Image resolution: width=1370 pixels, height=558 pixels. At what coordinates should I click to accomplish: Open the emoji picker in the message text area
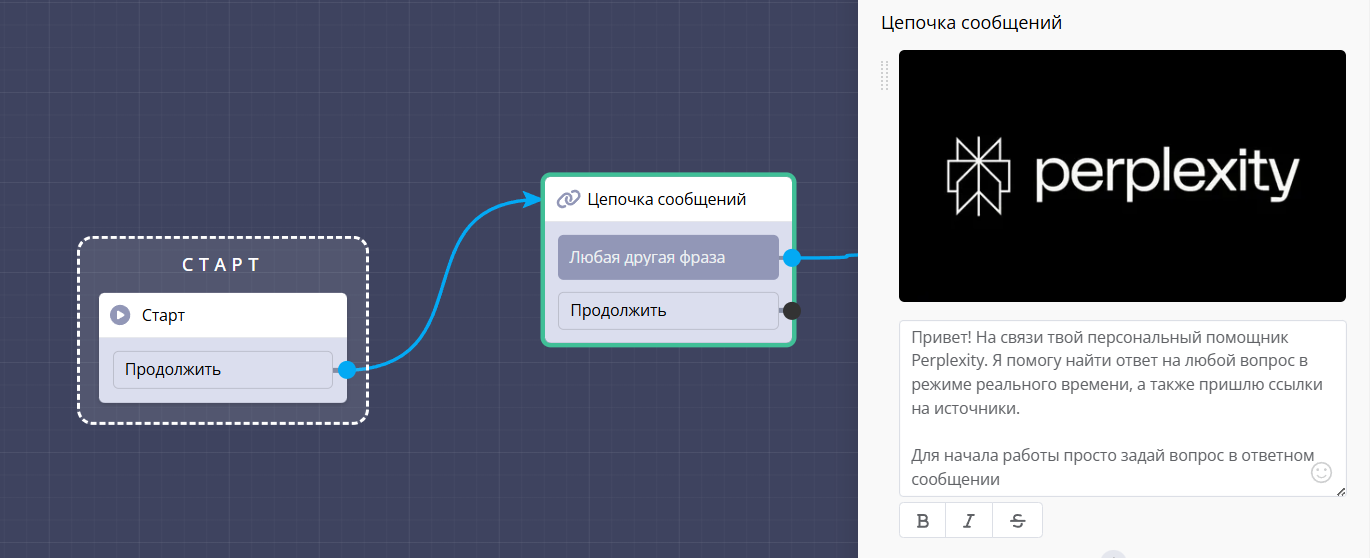coord(1321,472)
